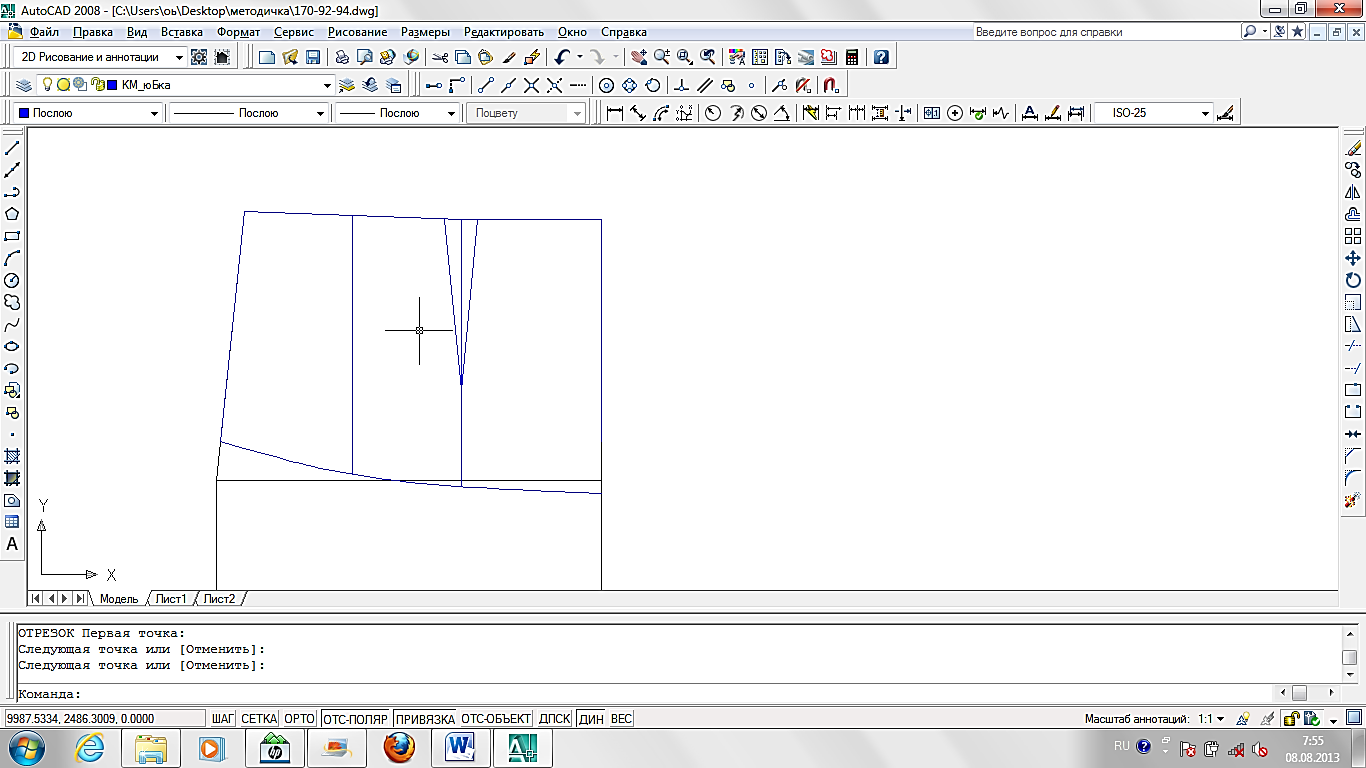The image size is (1366, 768).
Task: Select the Radius dimension tool
Action: click(x=713, y=113)
